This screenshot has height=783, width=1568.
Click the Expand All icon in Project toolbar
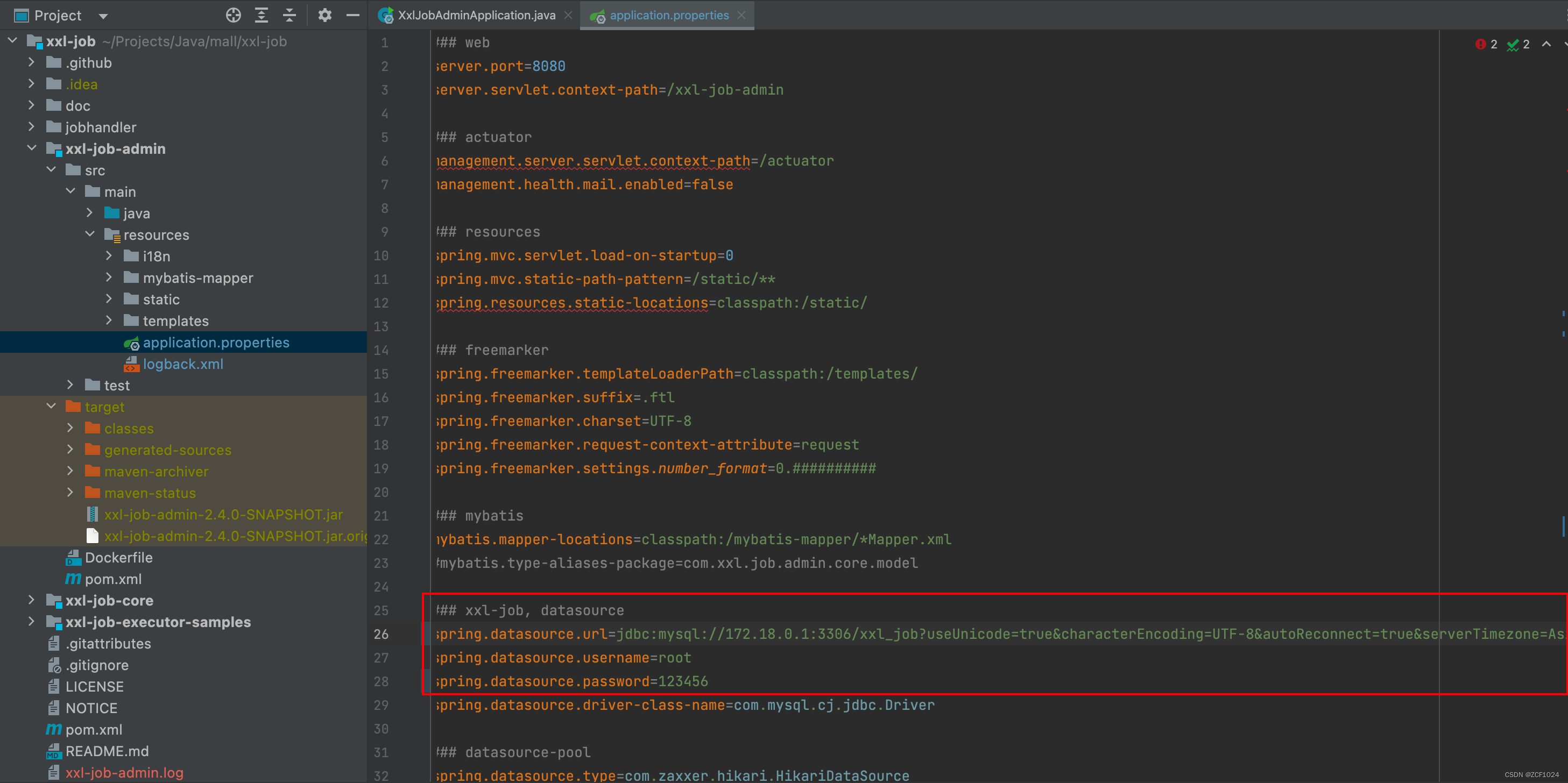click(261, 15)
